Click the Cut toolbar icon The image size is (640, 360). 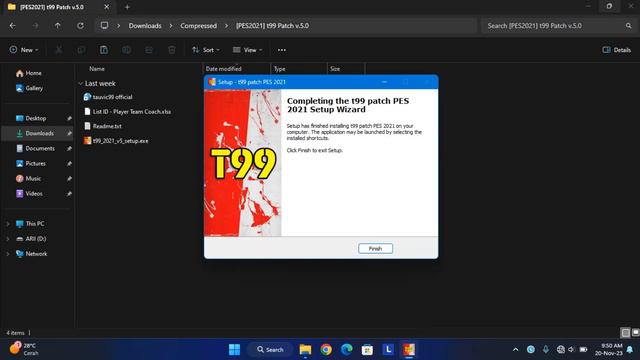pos(59,50)
